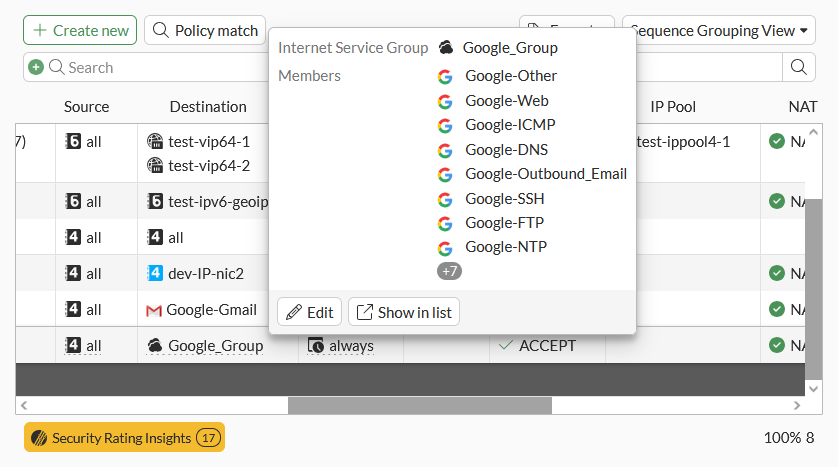Click the Google-DNS member icon
Image resolution: width=838 pixels, height=467 pixels.
tap(445, 150)
